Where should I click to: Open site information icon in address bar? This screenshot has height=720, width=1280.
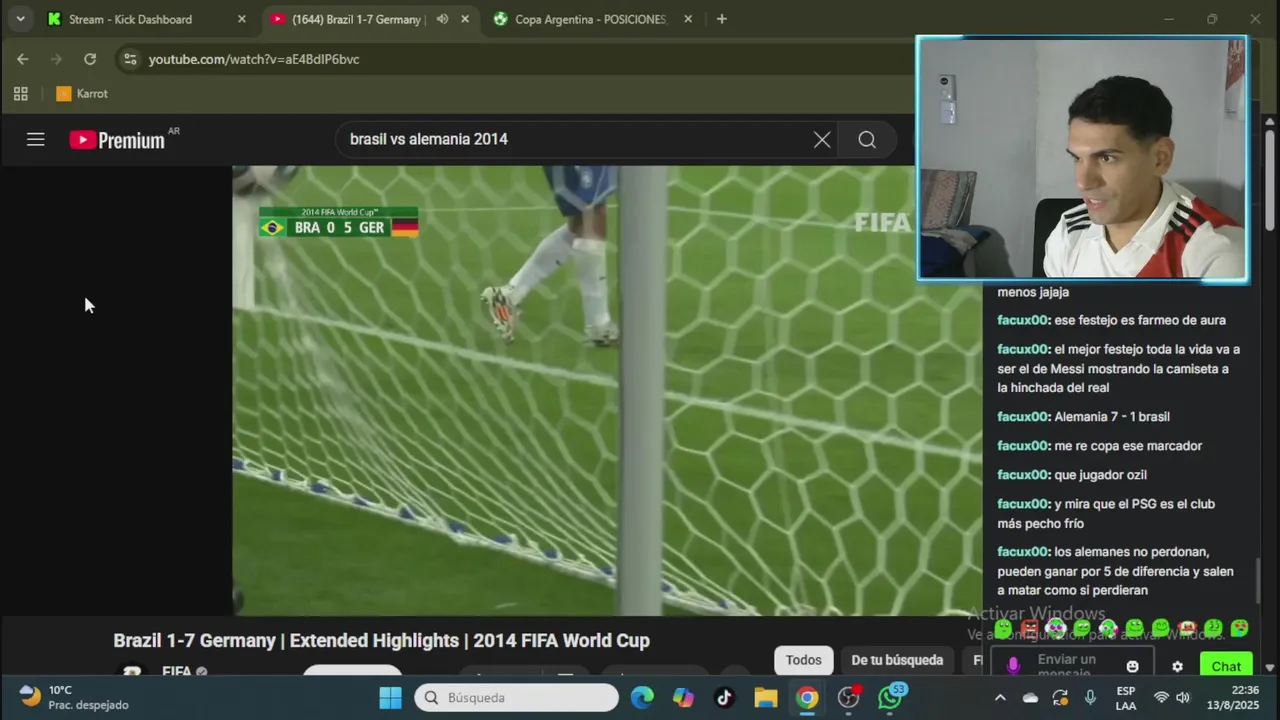click(130, 59)
